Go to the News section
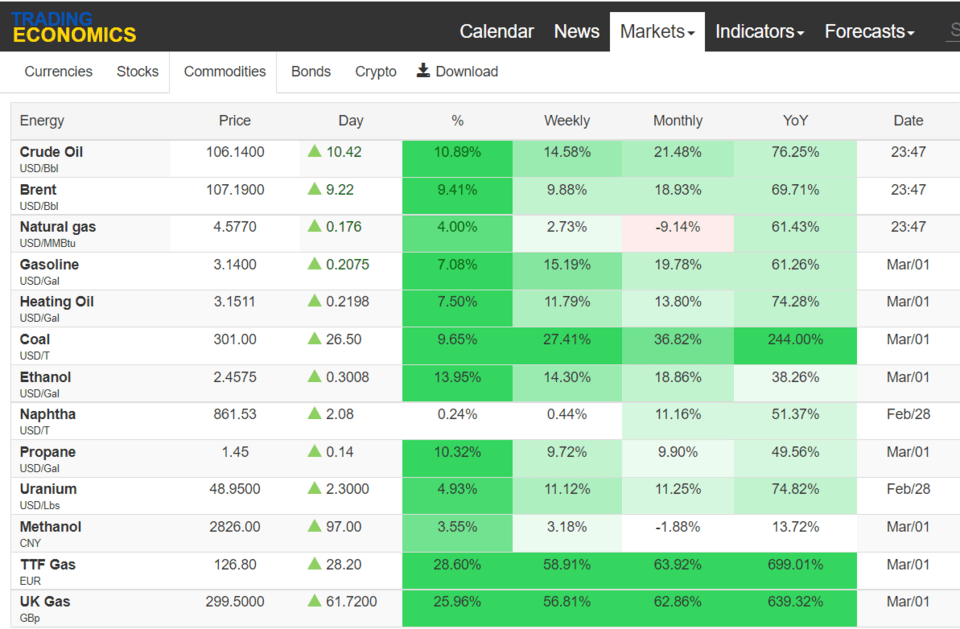 pyautogui.click(x=576, y=31)
